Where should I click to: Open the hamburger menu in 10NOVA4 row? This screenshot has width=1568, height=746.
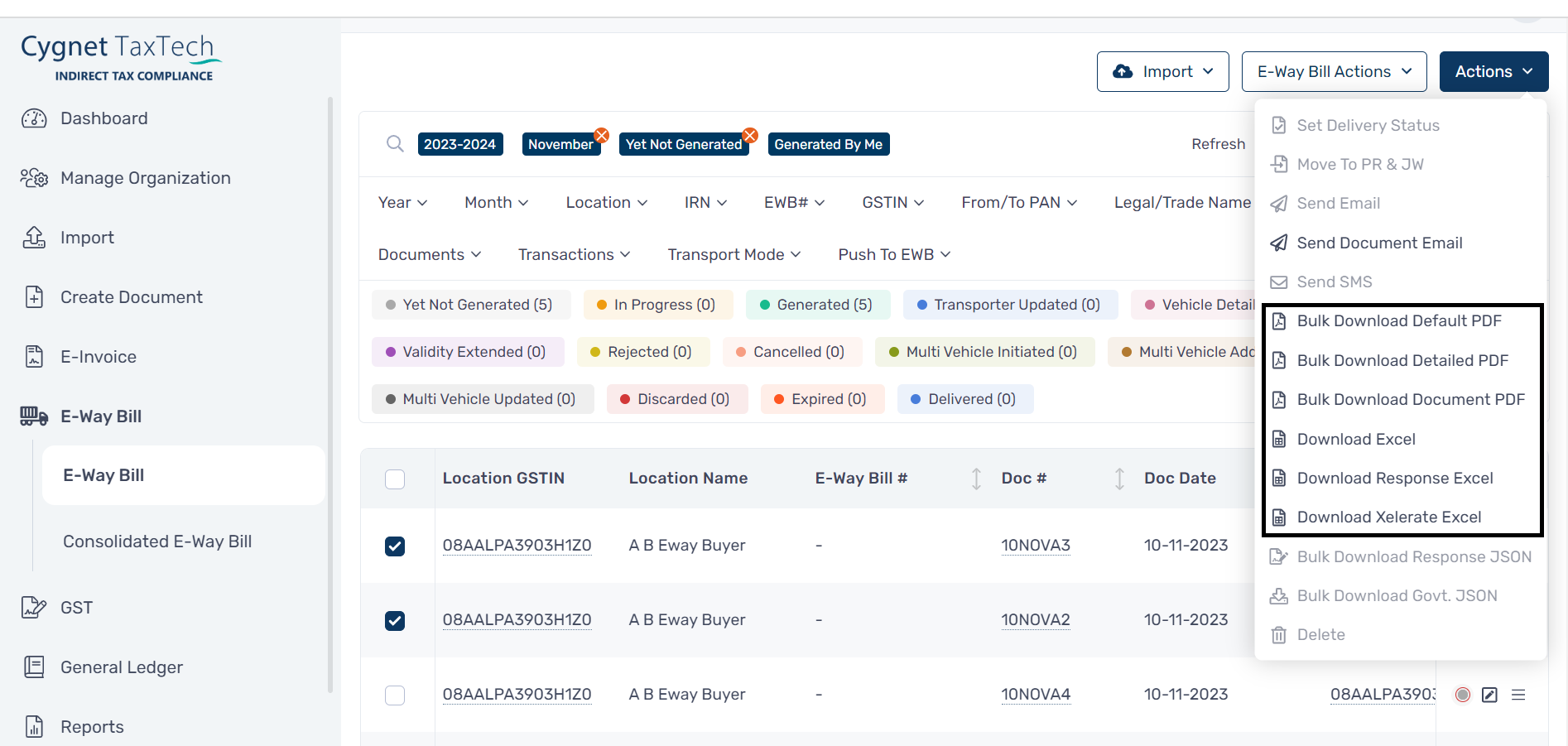point(1518,695)
